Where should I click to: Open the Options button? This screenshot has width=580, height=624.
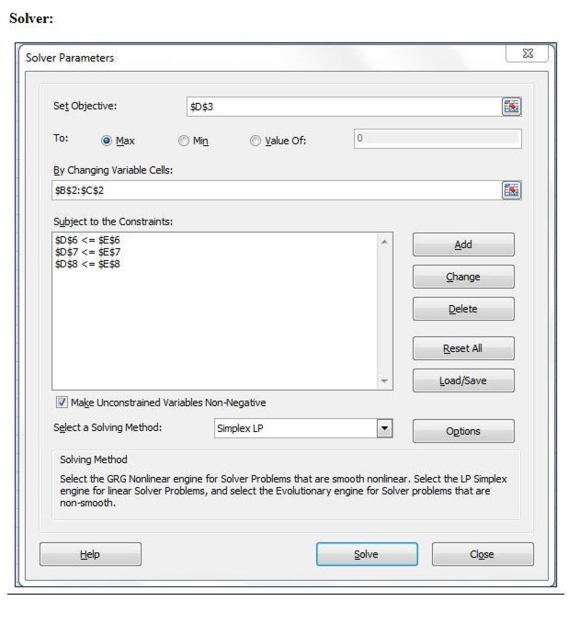click(463, 431)
